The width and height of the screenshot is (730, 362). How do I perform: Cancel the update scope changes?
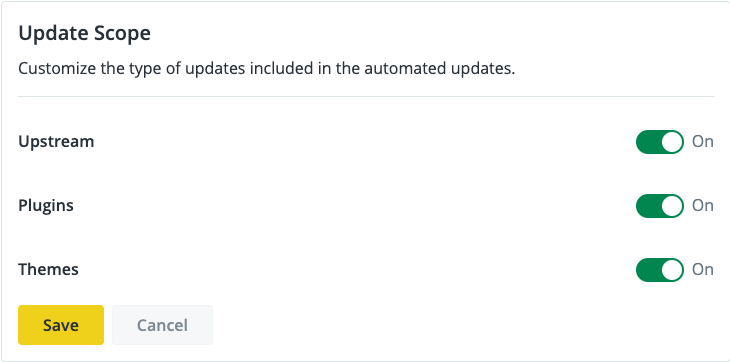tap(162, 325)
